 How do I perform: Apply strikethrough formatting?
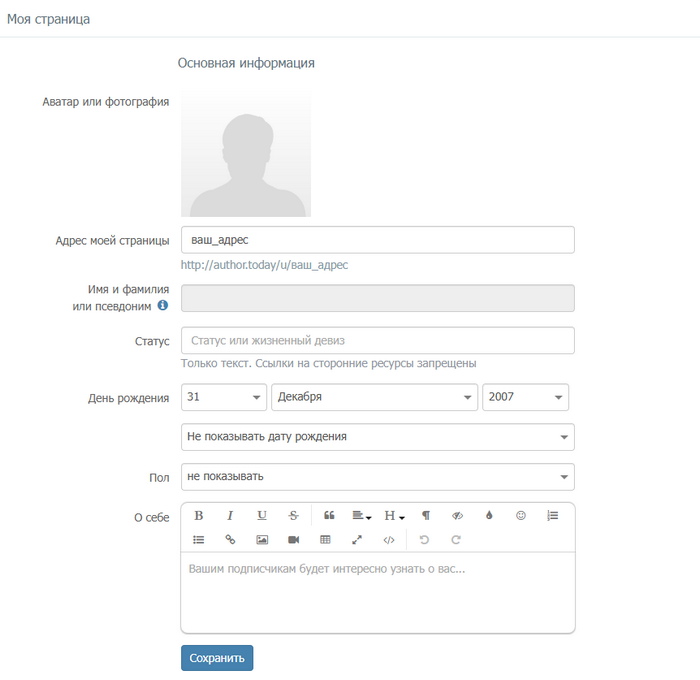click(293, 516)
